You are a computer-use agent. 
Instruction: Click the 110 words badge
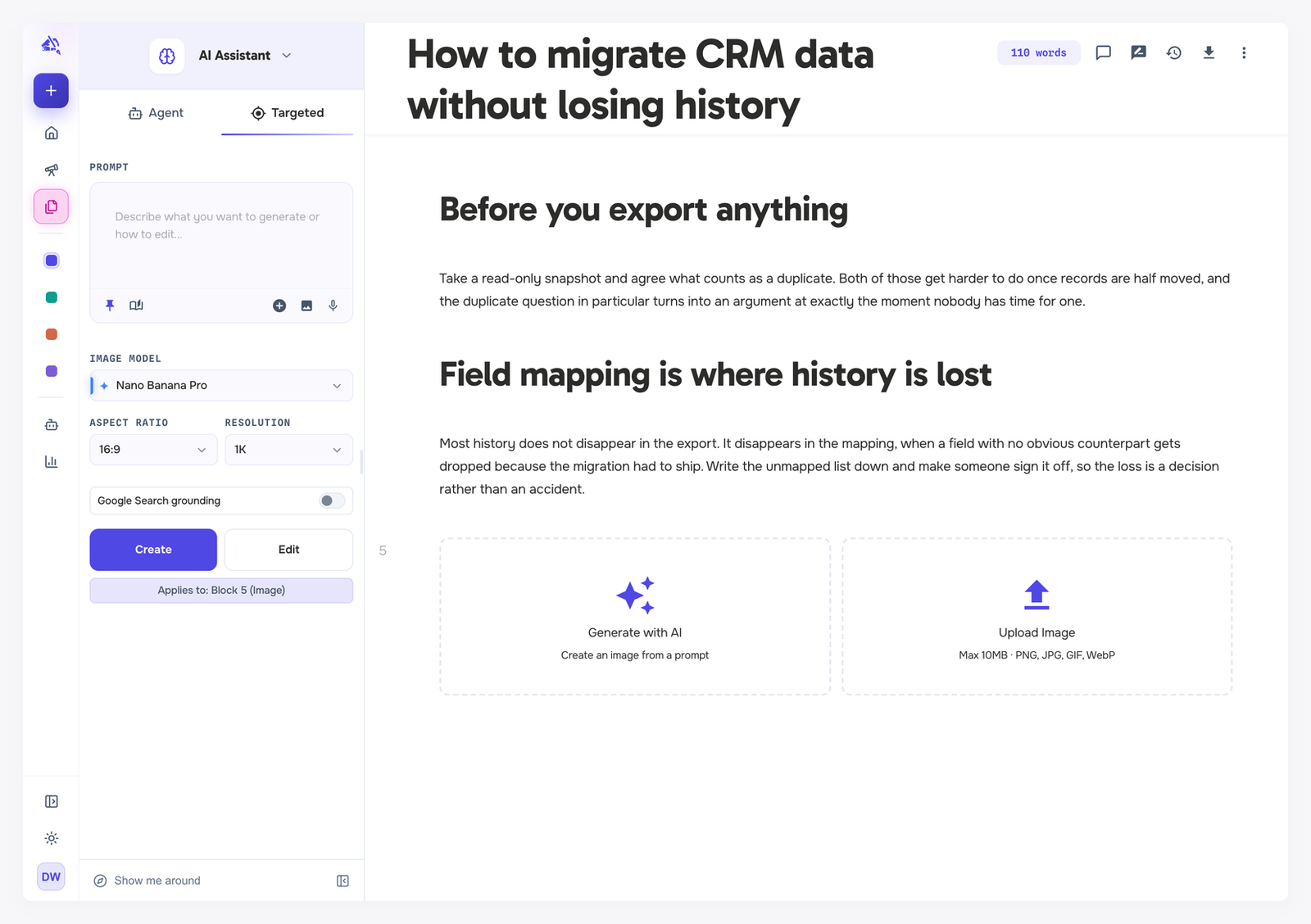click(1038, 52)
